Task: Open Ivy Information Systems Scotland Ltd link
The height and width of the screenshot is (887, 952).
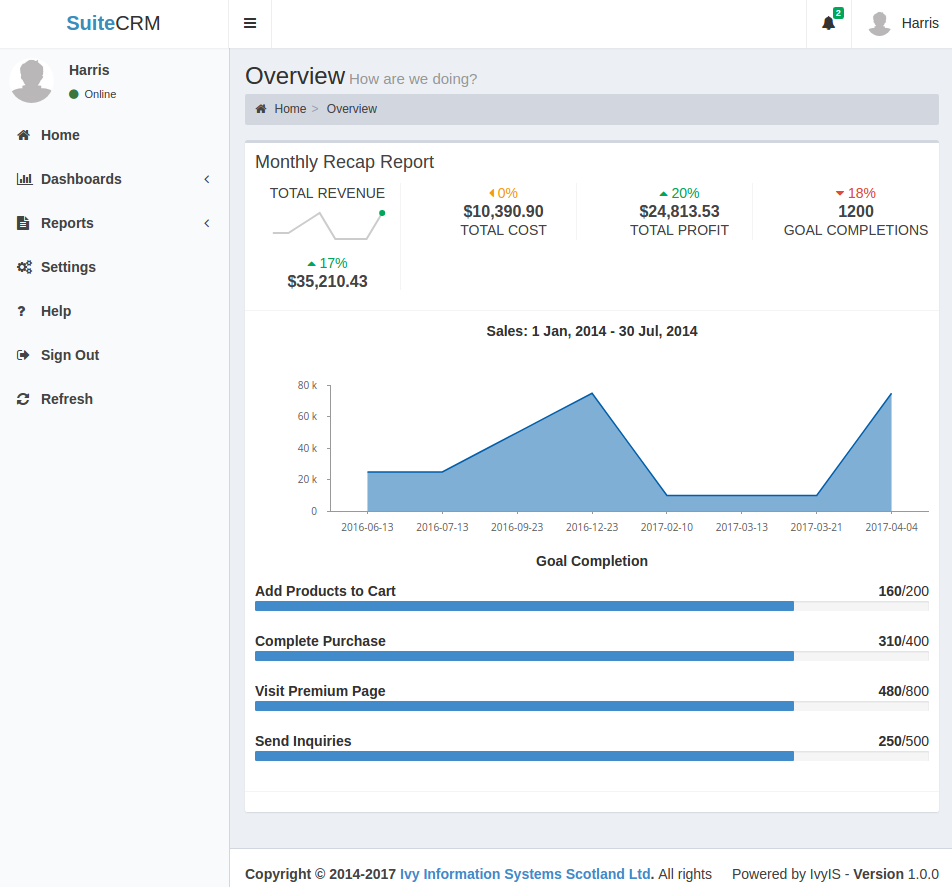Action: tap(525, 874)
